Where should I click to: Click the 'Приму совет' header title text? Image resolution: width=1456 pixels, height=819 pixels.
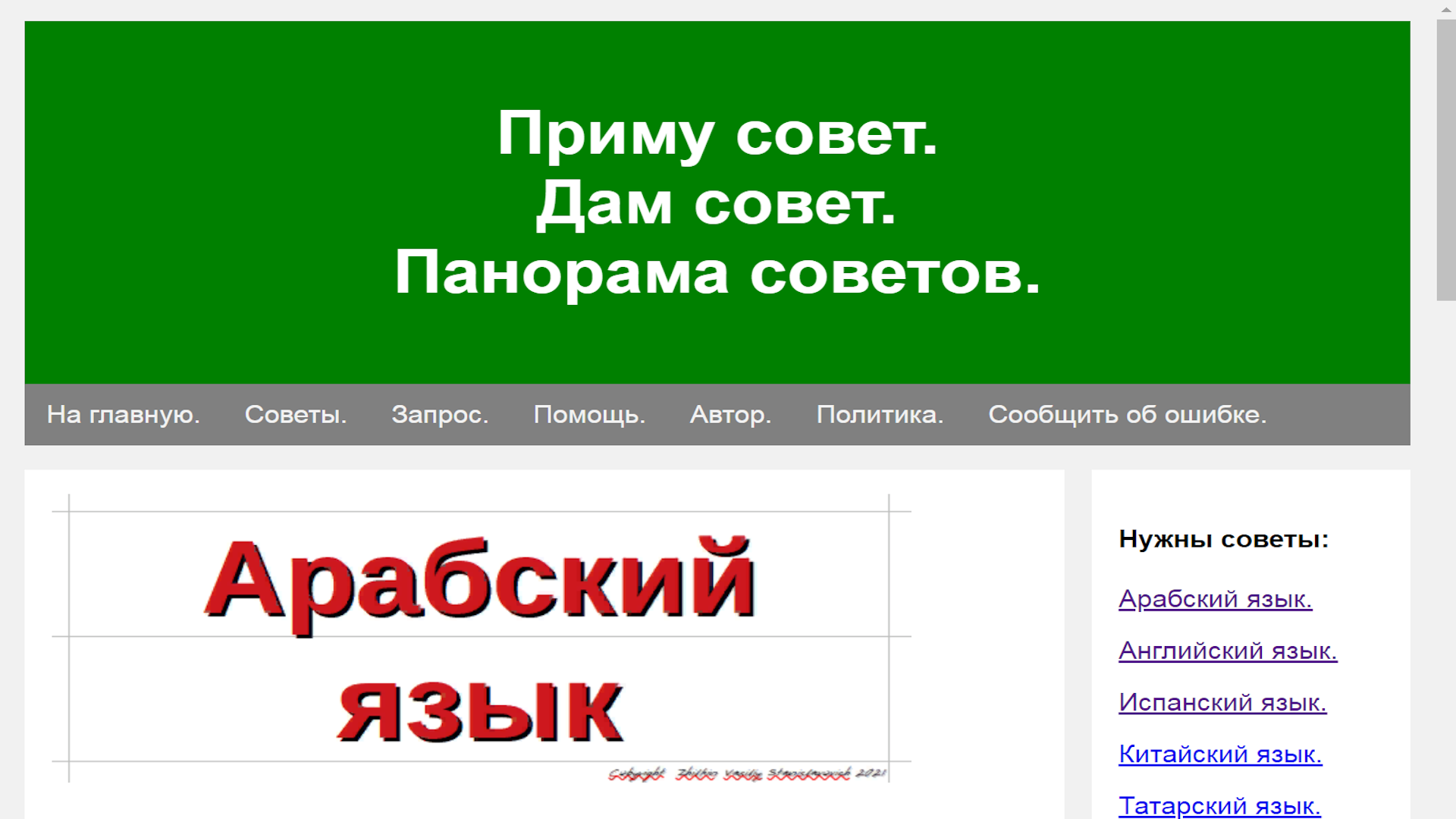(717, 133)
